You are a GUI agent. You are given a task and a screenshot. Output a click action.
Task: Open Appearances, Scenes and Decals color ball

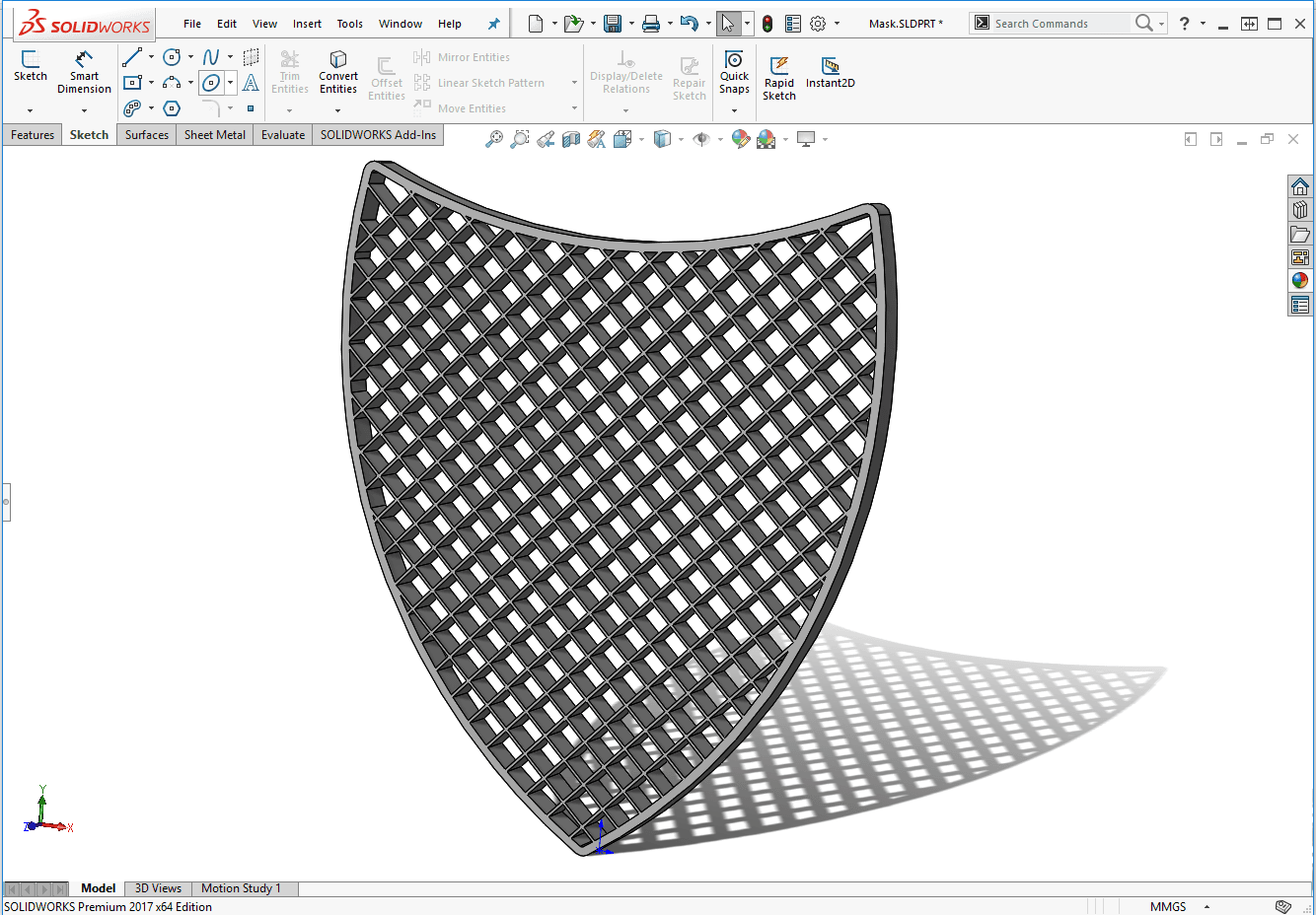click(1300, 280)
